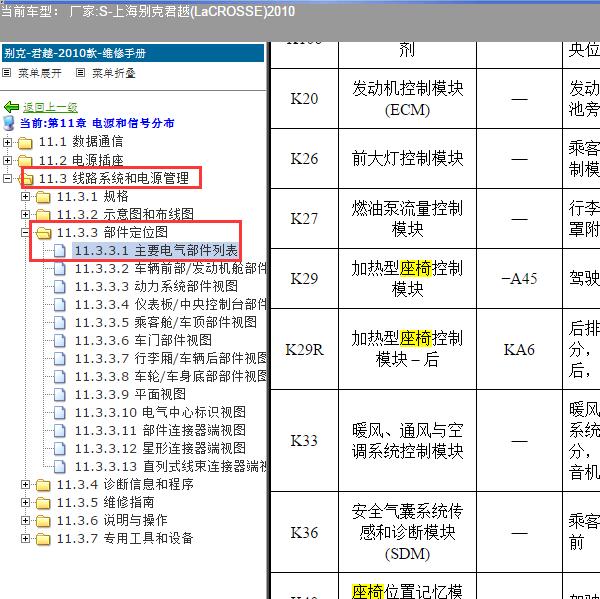Viewport: 600px width, 599px height.
Task: Click the page icon of 11.3.3.2 车辆前部
Action: click(60, 269)
